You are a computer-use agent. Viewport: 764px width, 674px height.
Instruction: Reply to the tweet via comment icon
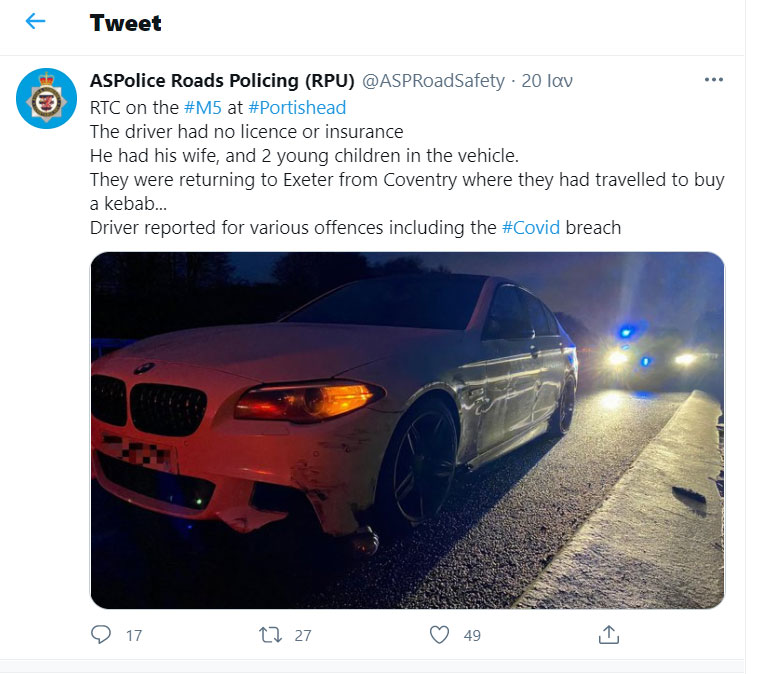(x=101, y=635)
